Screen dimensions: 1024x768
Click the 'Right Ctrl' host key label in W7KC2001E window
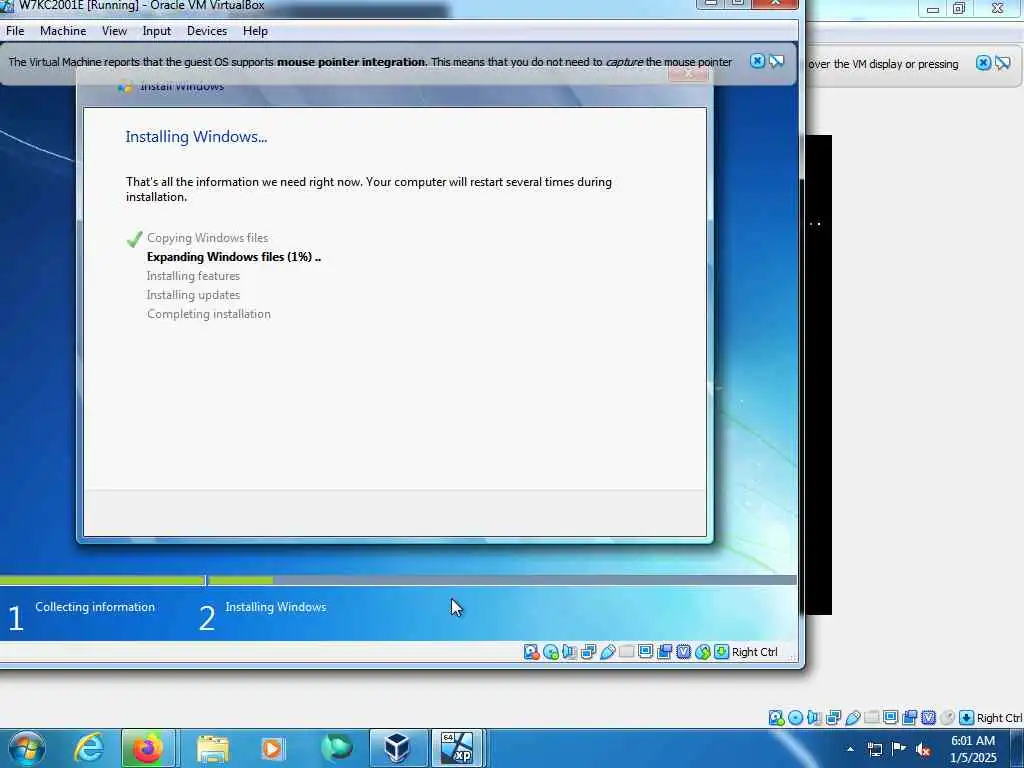754,652
